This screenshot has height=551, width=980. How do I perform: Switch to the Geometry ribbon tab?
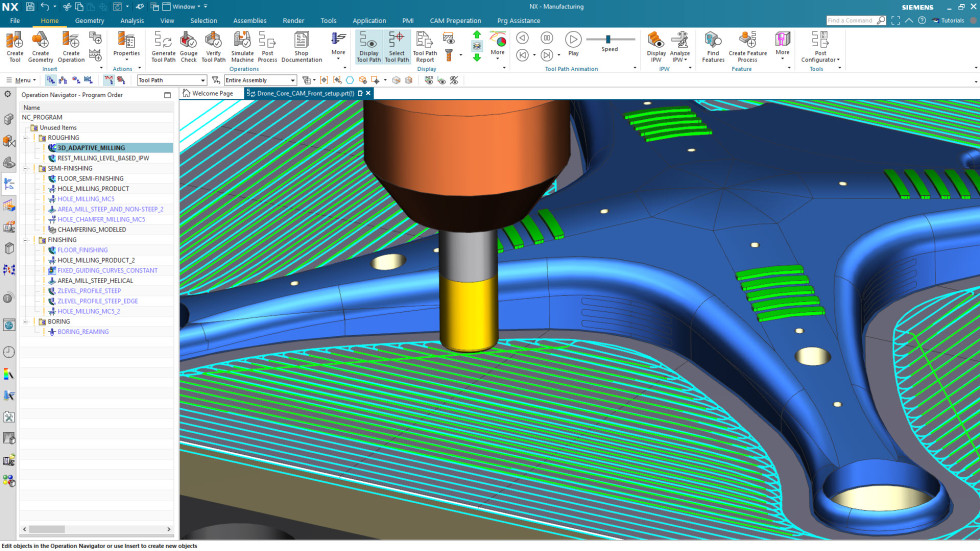pos(89,20)
